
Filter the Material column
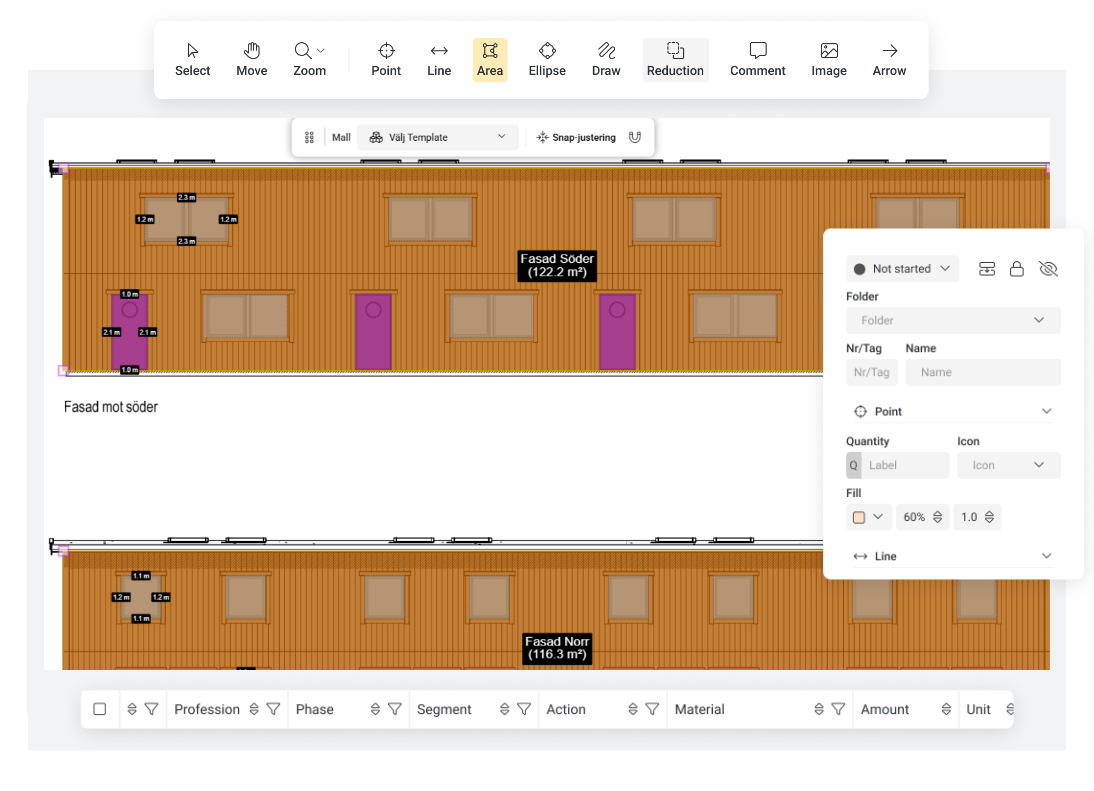click(x=839, y=709)
